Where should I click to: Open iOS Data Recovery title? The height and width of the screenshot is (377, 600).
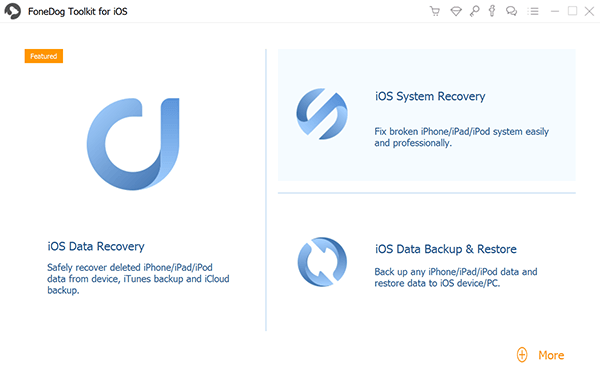coord(96,246)
